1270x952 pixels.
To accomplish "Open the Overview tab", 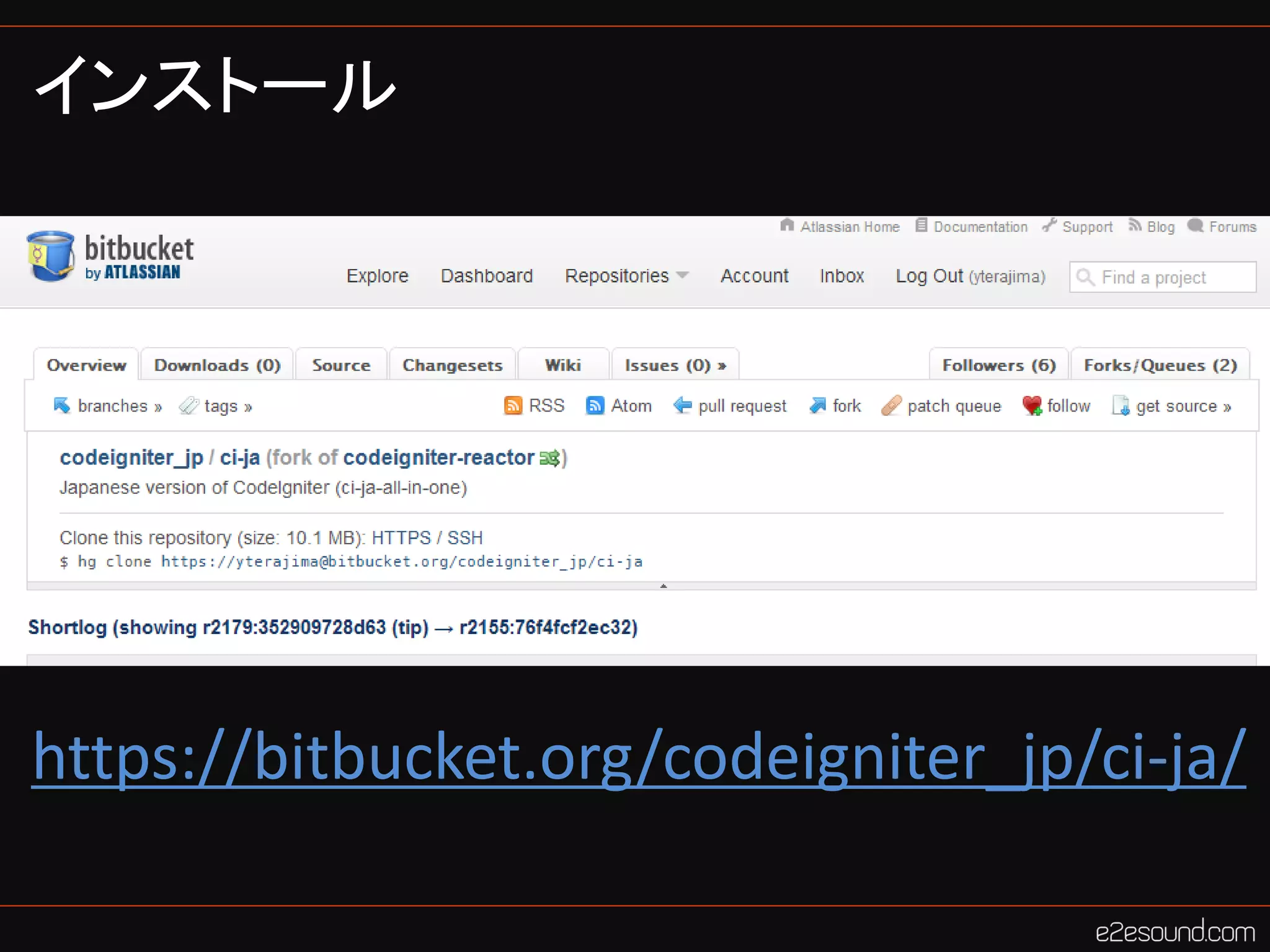I will tap(86, 365).
